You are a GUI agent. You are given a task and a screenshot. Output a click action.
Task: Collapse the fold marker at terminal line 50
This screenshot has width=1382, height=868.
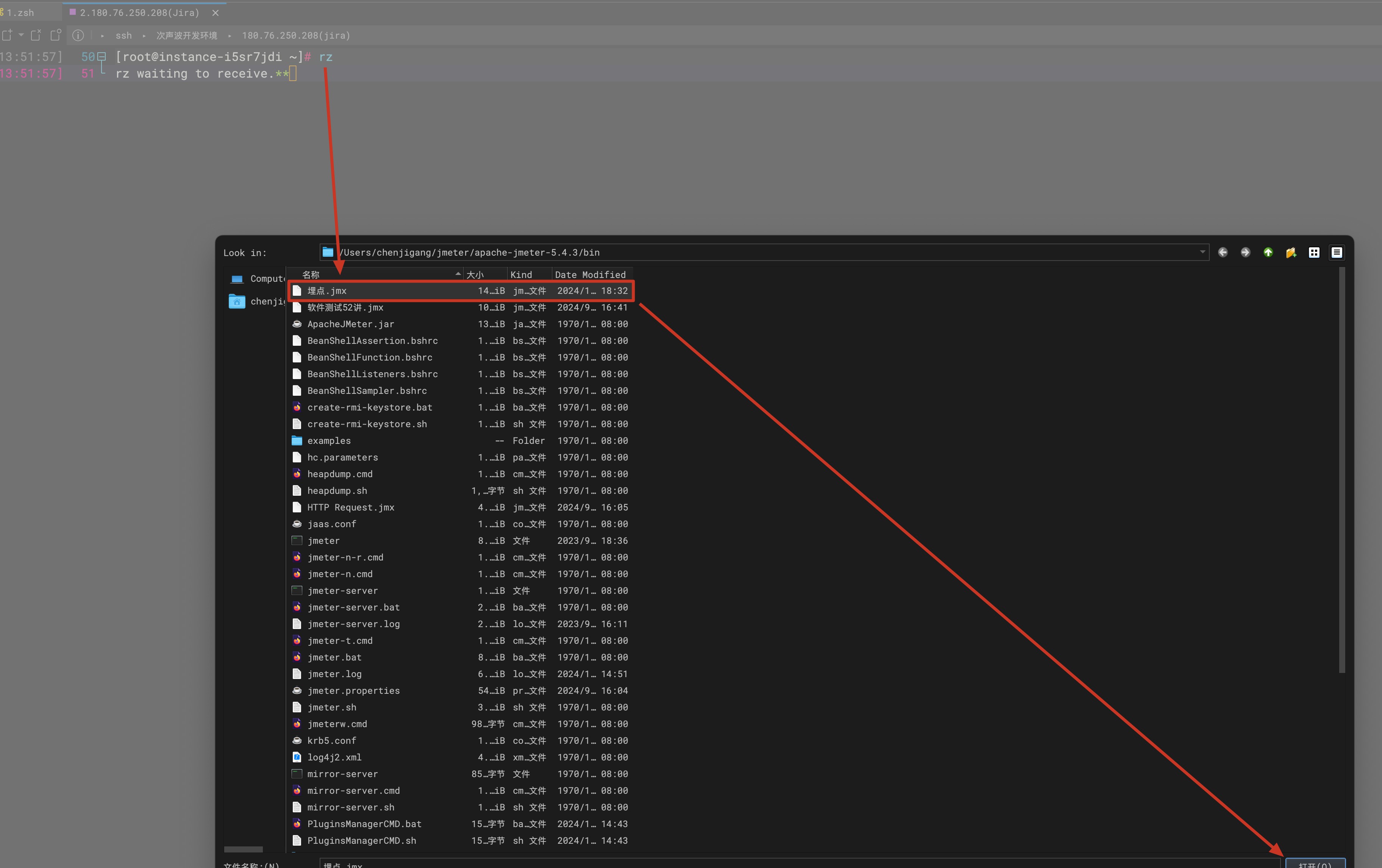coord(102,56)
